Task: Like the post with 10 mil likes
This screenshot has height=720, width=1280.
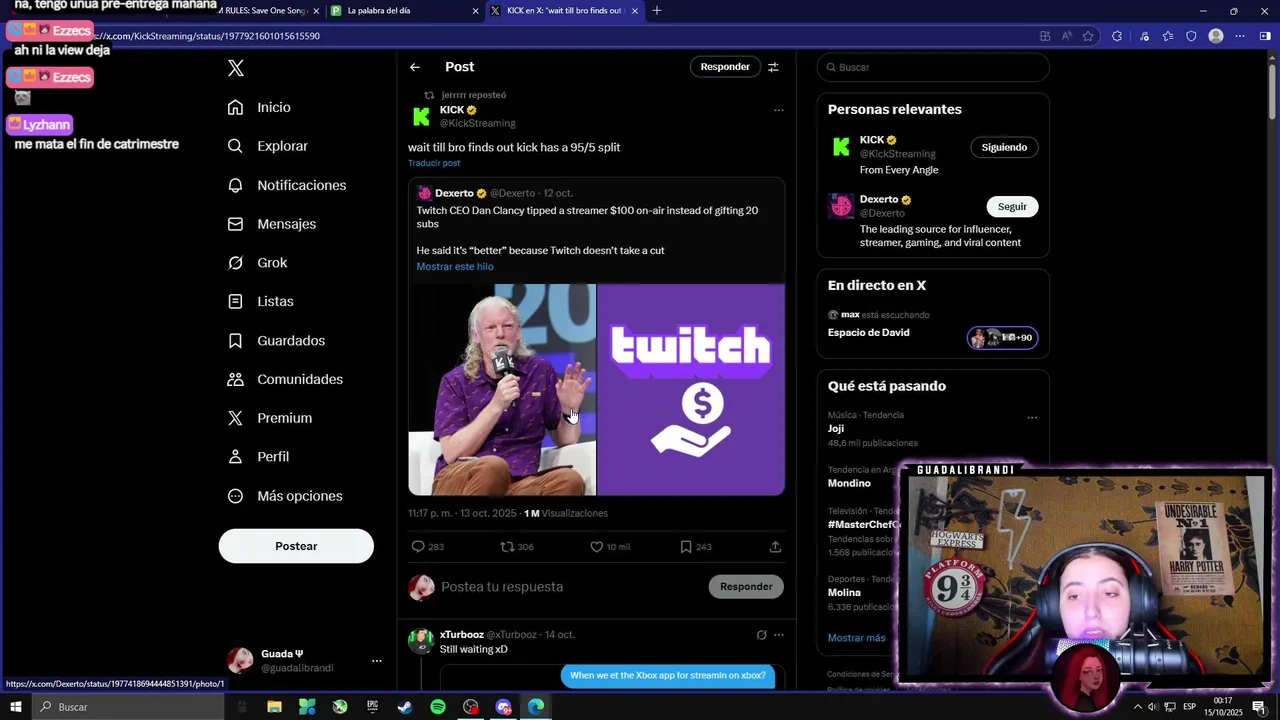Action: point(597,547)
